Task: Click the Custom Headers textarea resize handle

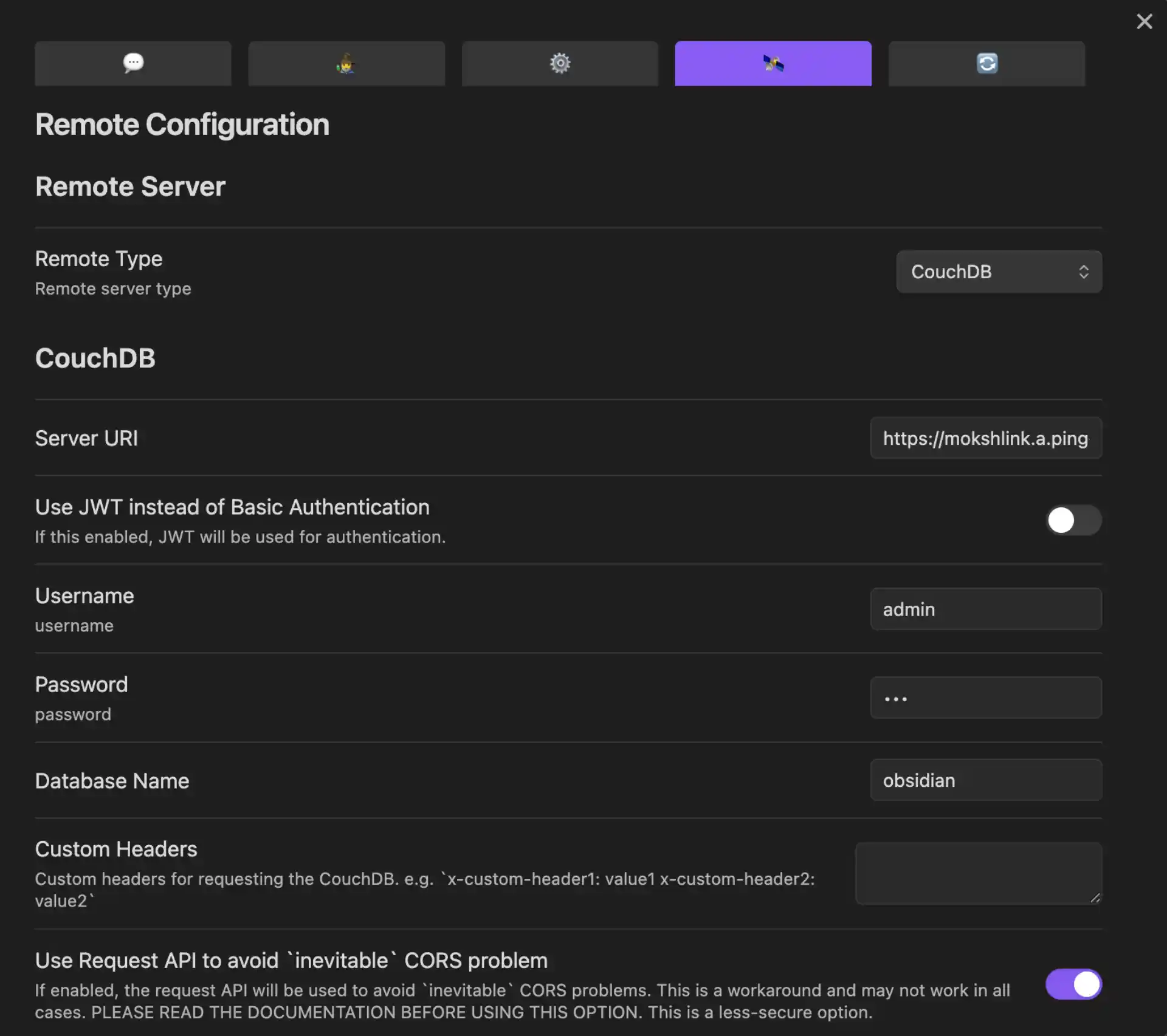Action: click(x=1095, y=897)
